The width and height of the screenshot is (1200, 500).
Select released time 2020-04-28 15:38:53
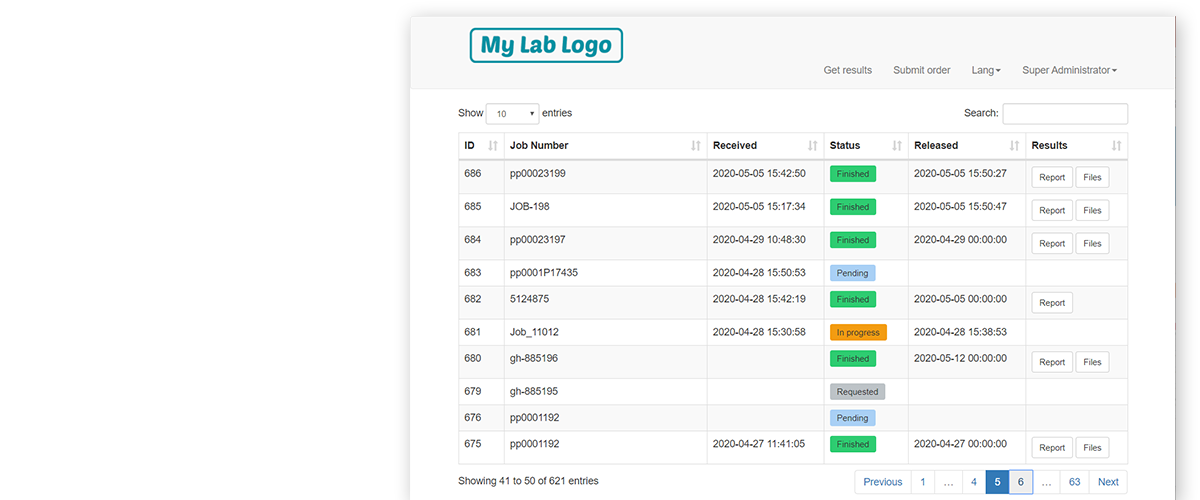[960, 332]
